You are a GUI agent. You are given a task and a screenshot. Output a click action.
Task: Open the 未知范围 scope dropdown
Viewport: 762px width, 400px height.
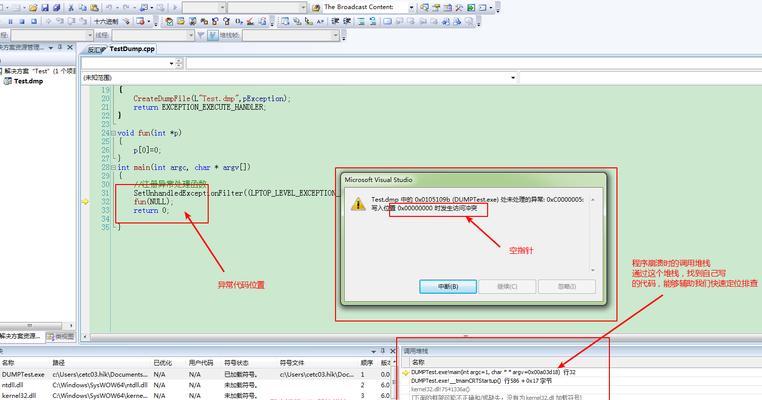(513, 78)
